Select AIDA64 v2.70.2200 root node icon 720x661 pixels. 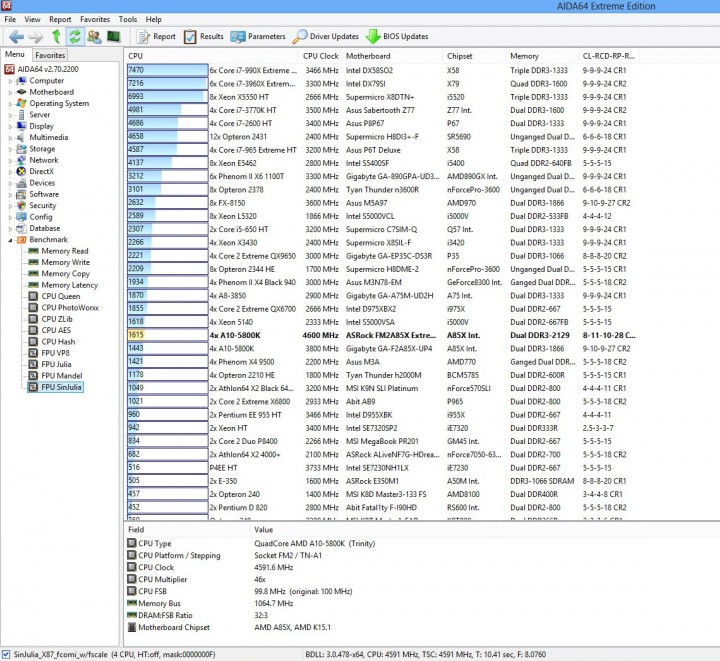[9, 69]
